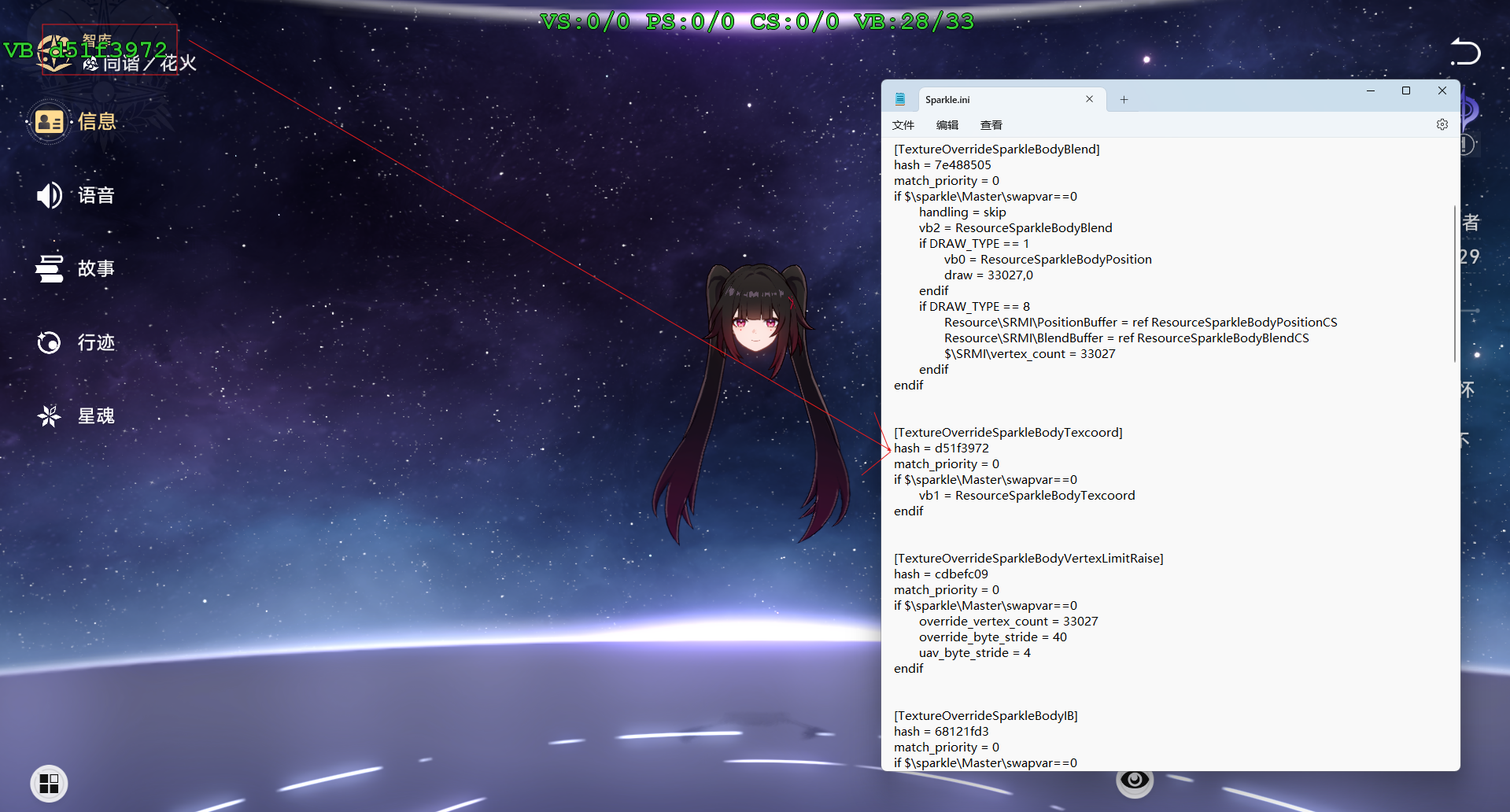Click the PositionBuffer ref line
The image size is (1510, 812).
point(1141,323)
